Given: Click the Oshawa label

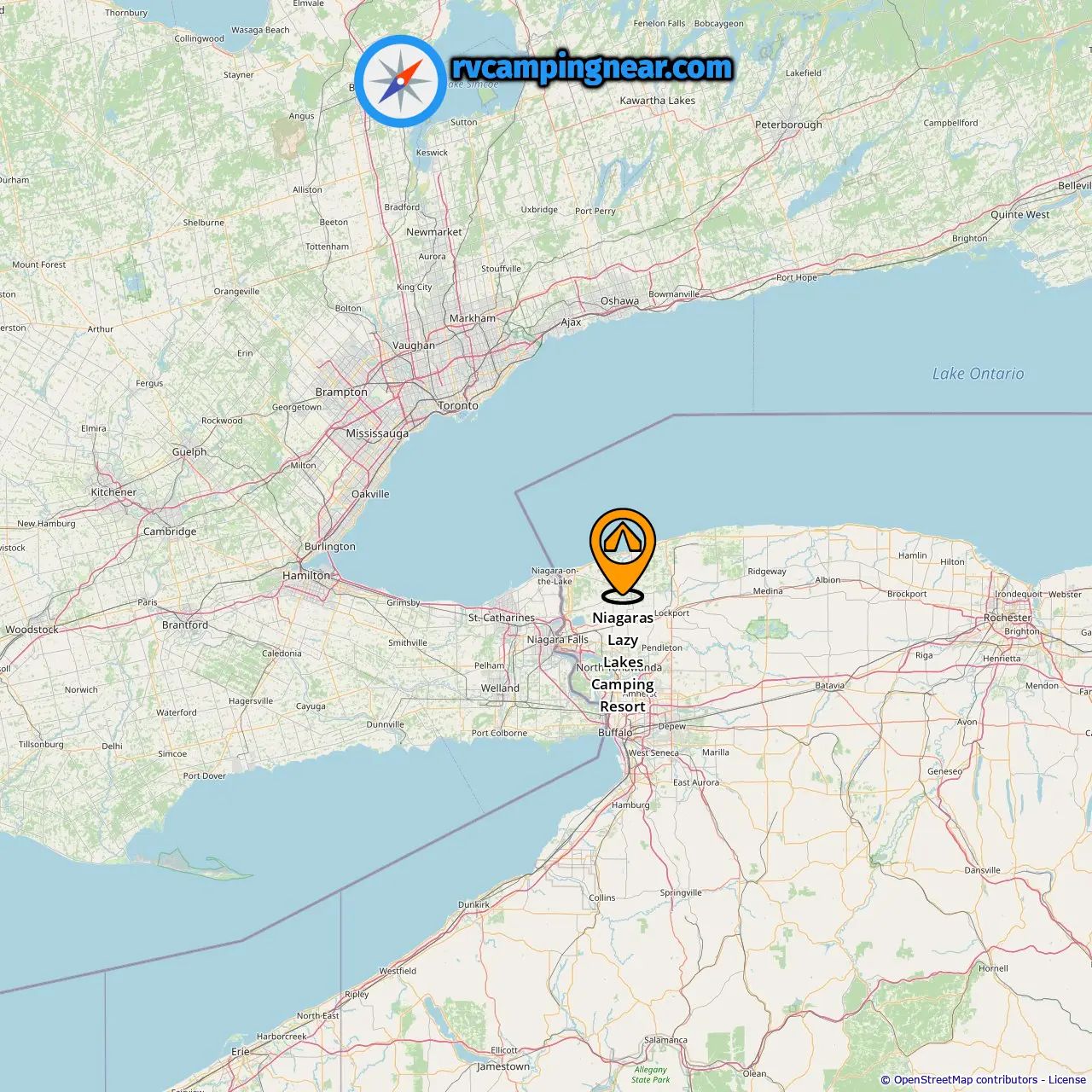Looking at the screenshot, I should pos(619,301).
